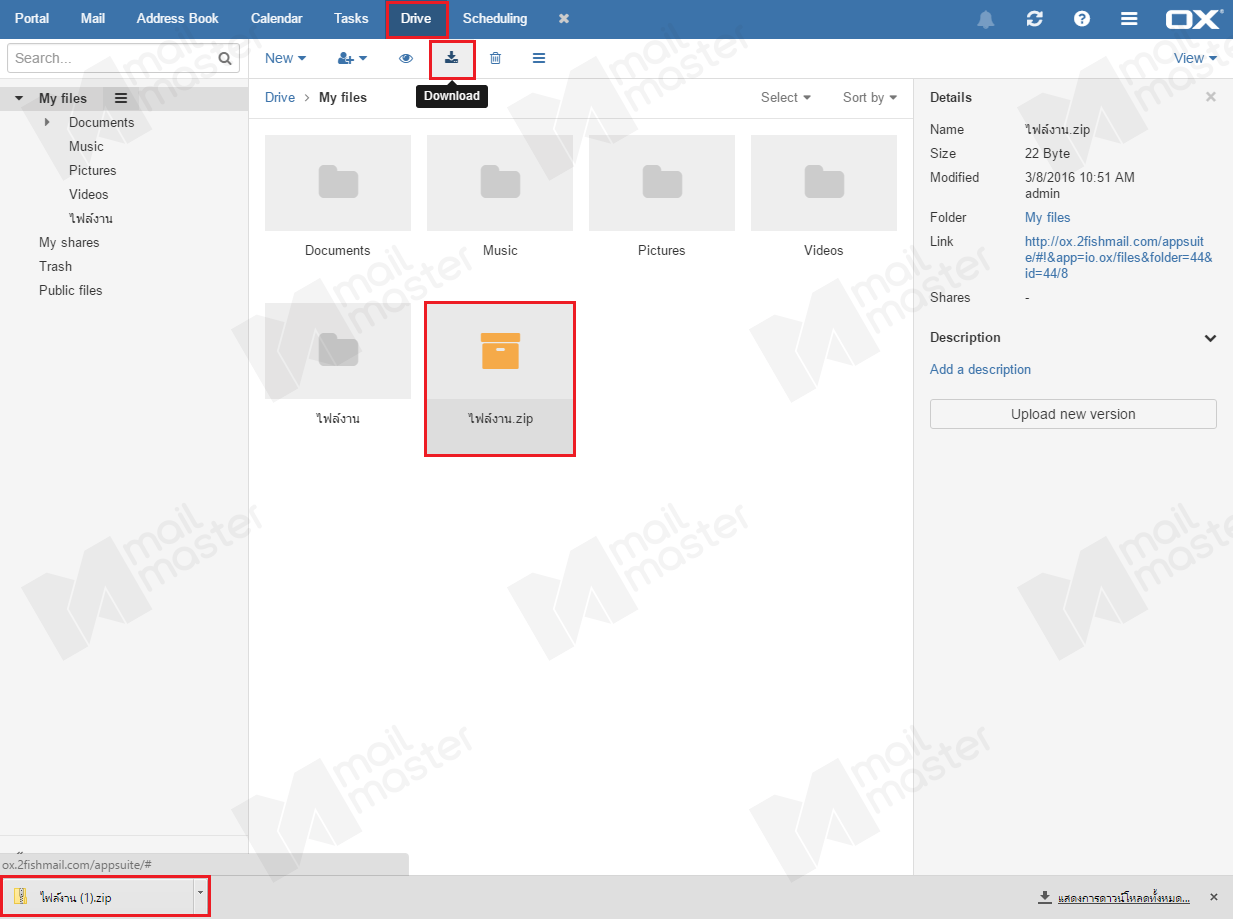
Task: Select the ไฟล์งาน folder thumbnail
Action: click(338, 350)
